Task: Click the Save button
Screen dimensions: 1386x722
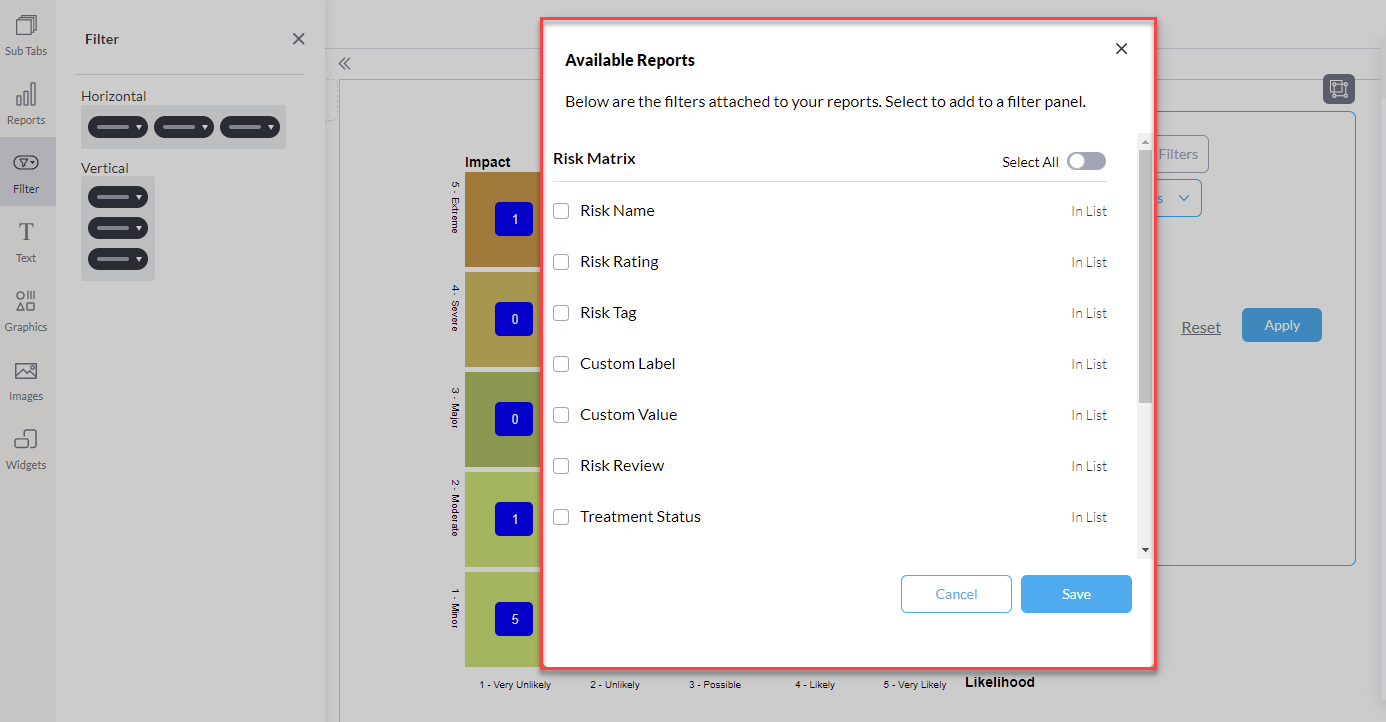Action: coord(1076,594)
